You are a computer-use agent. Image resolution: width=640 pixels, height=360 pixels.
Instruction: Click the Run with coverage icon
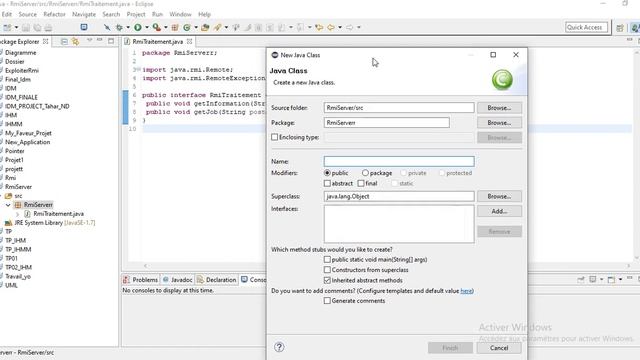click(156, 27)
